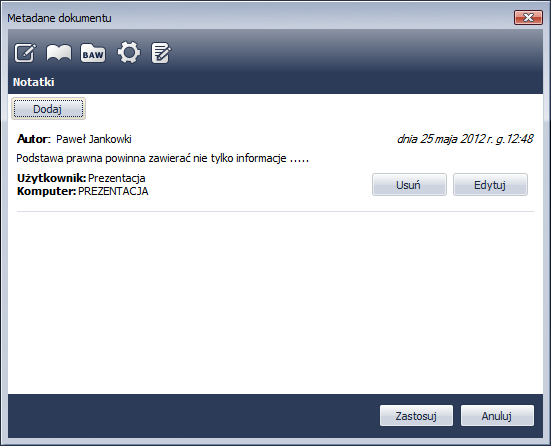The height and width of the screenshot is (446, 551).
Task: Open the BAW folder icon
Action: 93,53
